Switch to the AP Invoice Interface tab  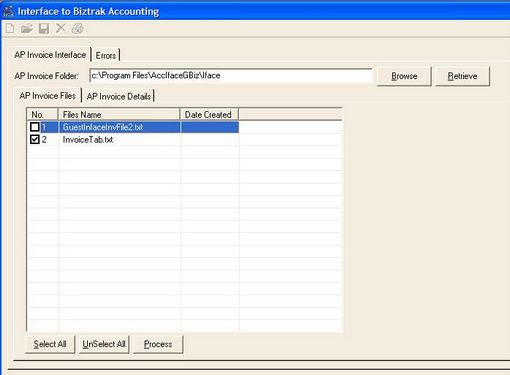[50, 55]
